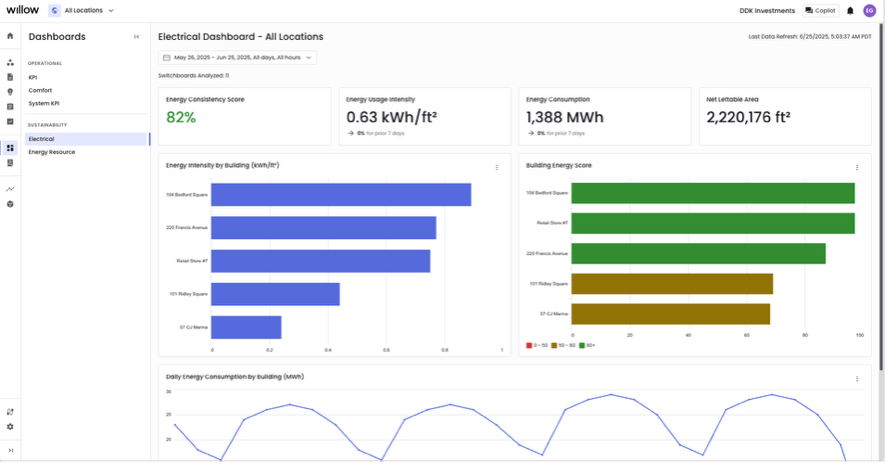
Task: Click the Copilot button
Action: click(820, 11)
